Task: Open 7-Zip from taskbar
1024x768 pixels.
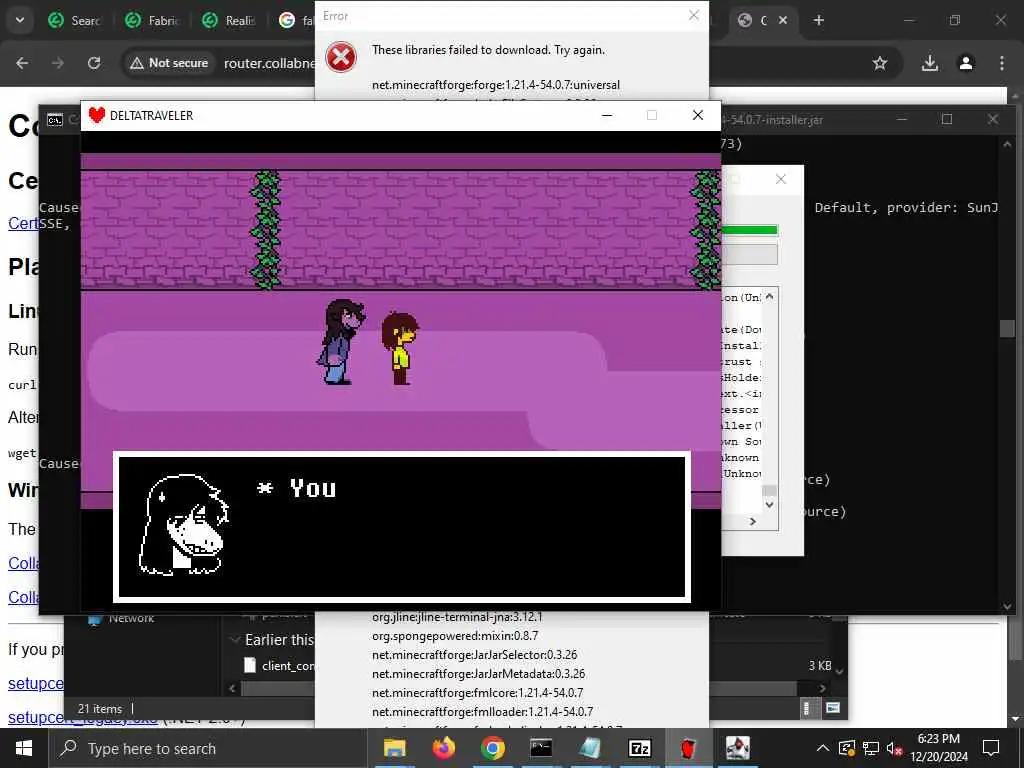Action: pyautogui.click(x=639, y=748)
